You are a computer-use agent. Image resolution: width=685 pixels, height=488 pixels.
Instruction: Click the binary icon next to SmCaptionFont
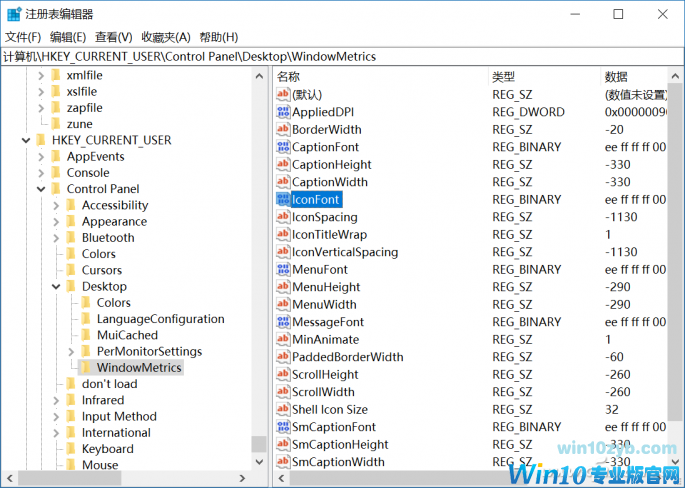(283, 426)
